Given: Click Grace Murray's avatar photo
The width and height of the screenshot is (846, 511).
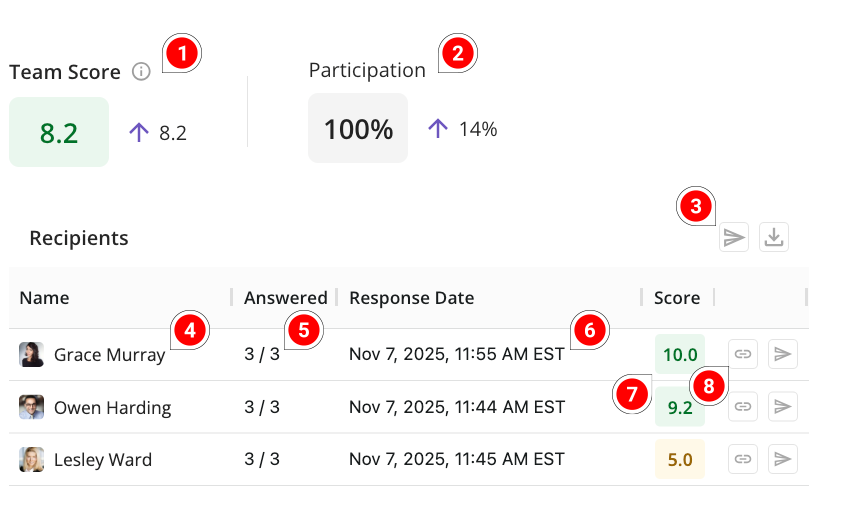Looking at the screenshot, I should point(32,354).
